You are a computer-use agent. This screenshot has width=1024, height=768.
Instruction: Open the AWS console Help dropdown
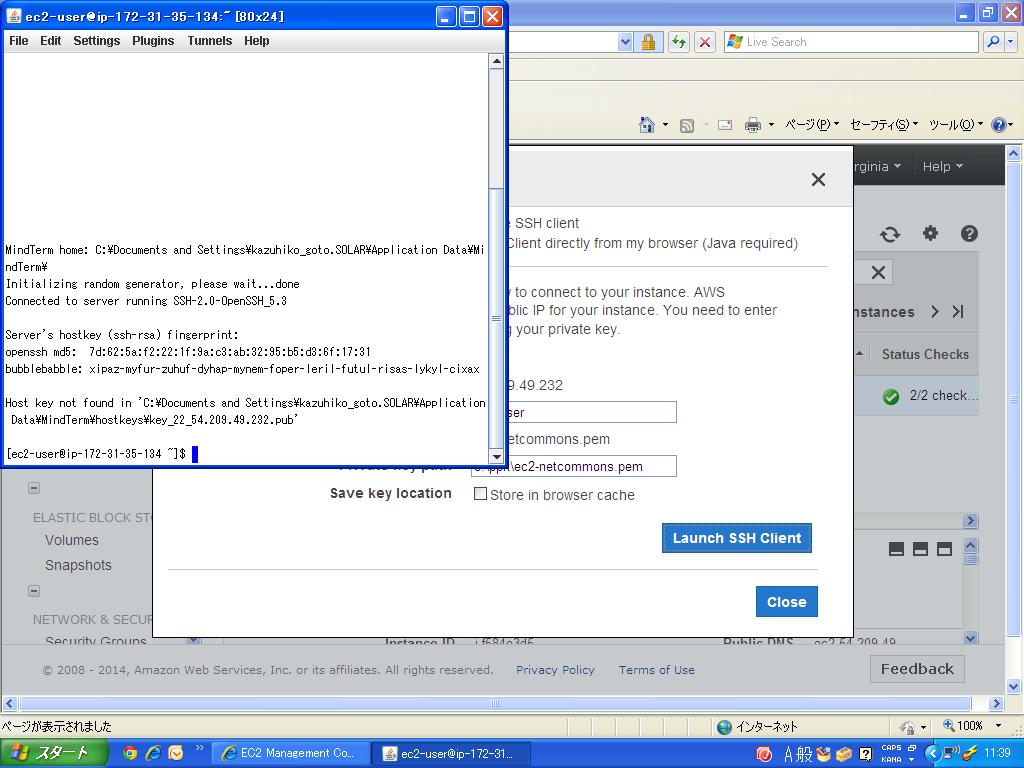[942, 167]
